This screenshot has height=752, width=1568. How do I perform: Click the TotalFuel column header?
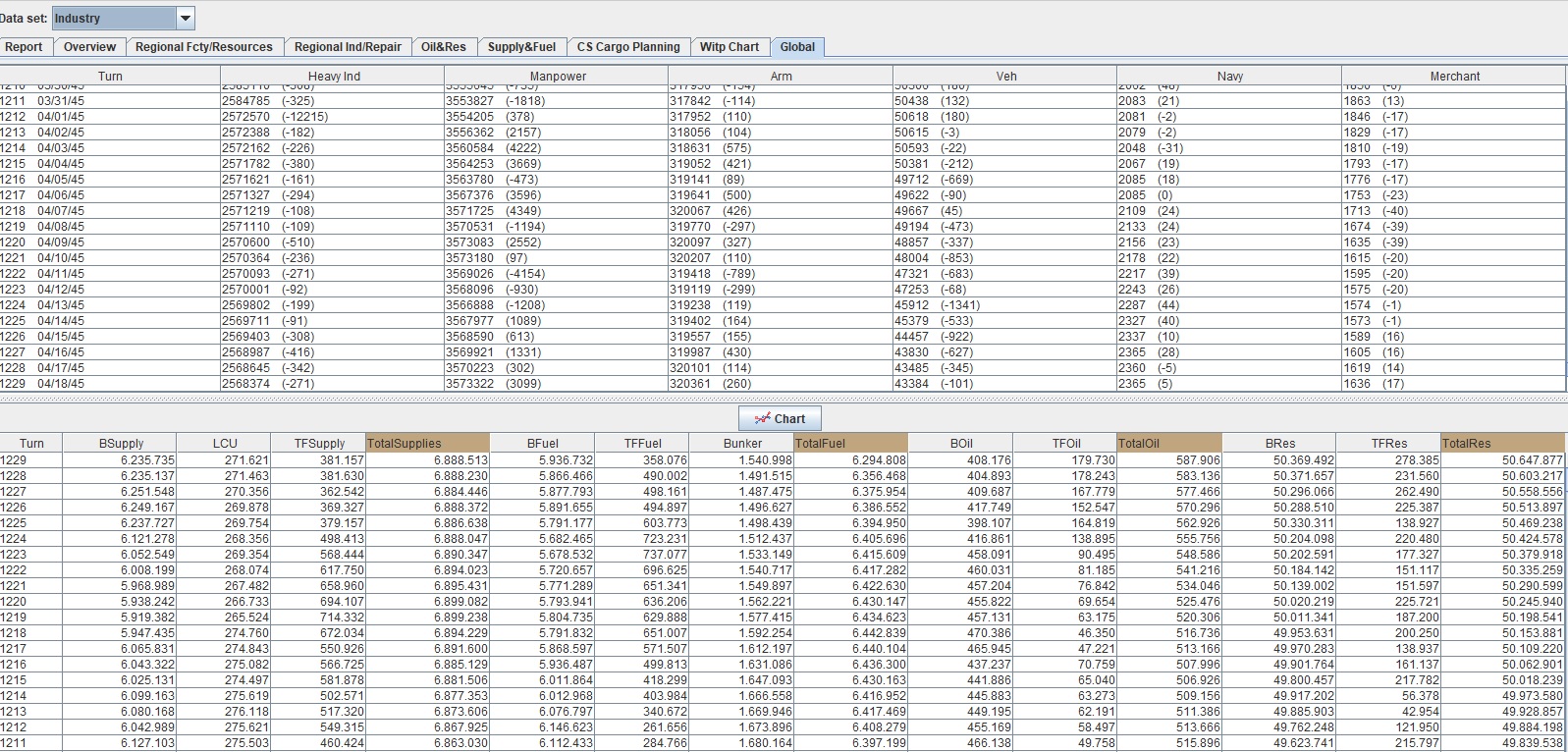tap(850, 444)
